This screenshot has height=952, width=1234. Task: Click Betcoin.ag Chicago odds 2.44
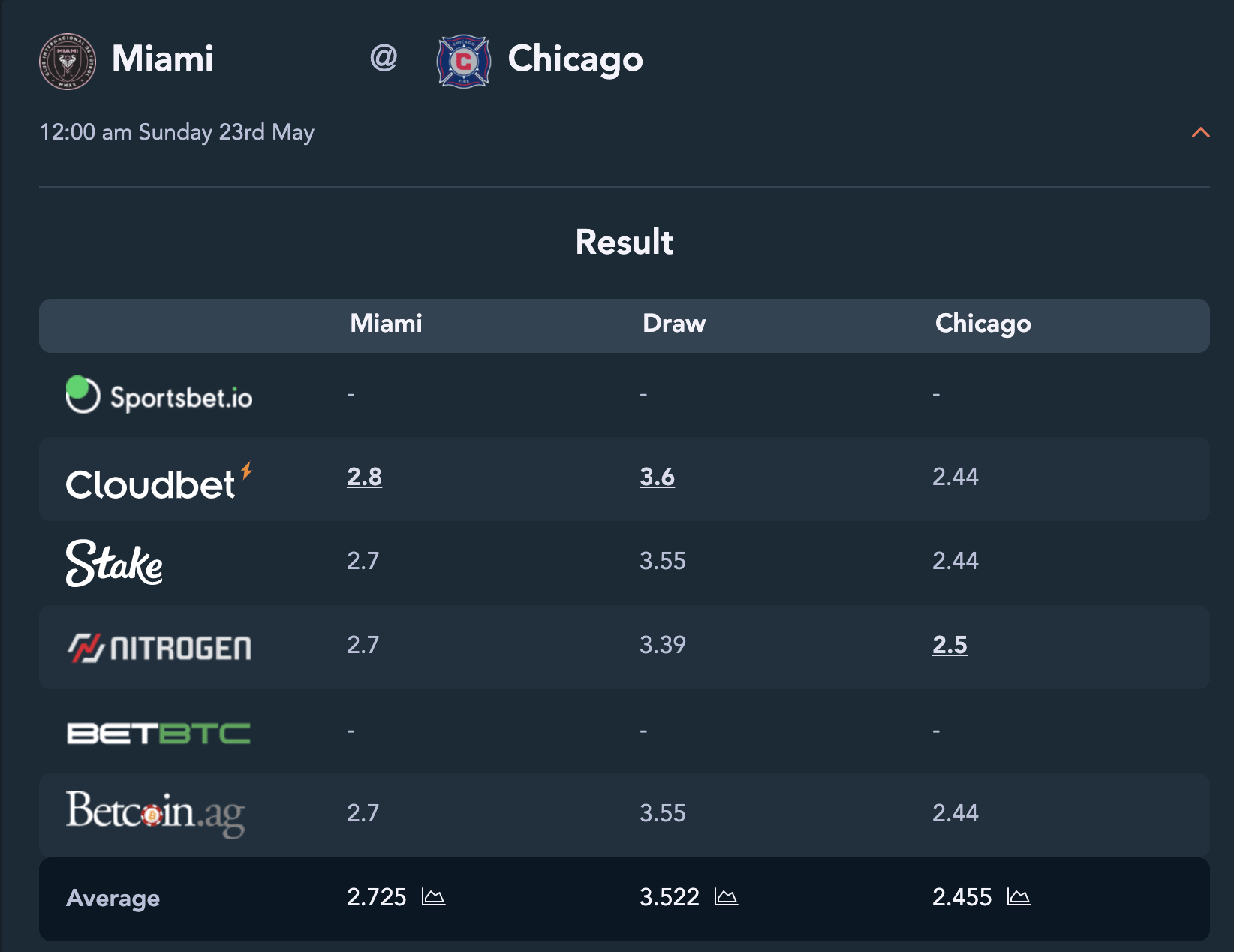tap(955, 813)
